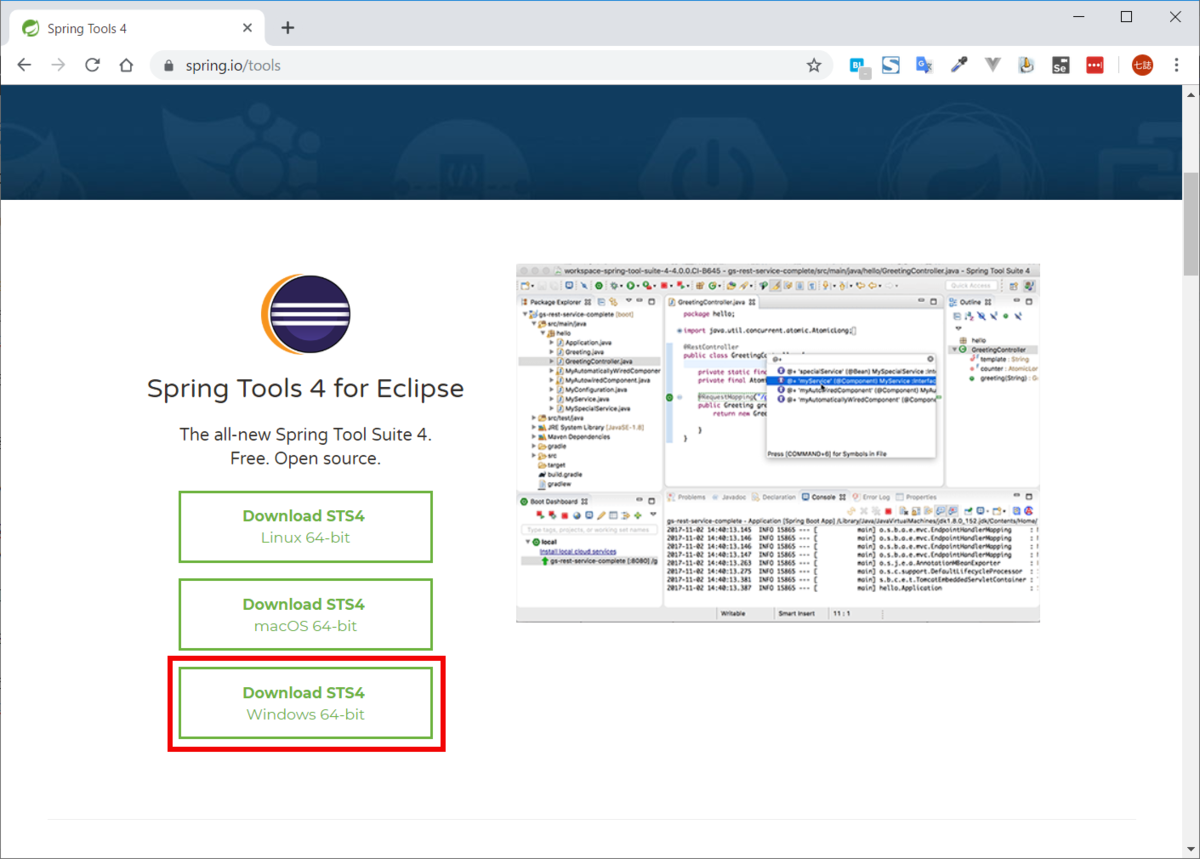Open the user profile avatar menu

coord(1143,65)
